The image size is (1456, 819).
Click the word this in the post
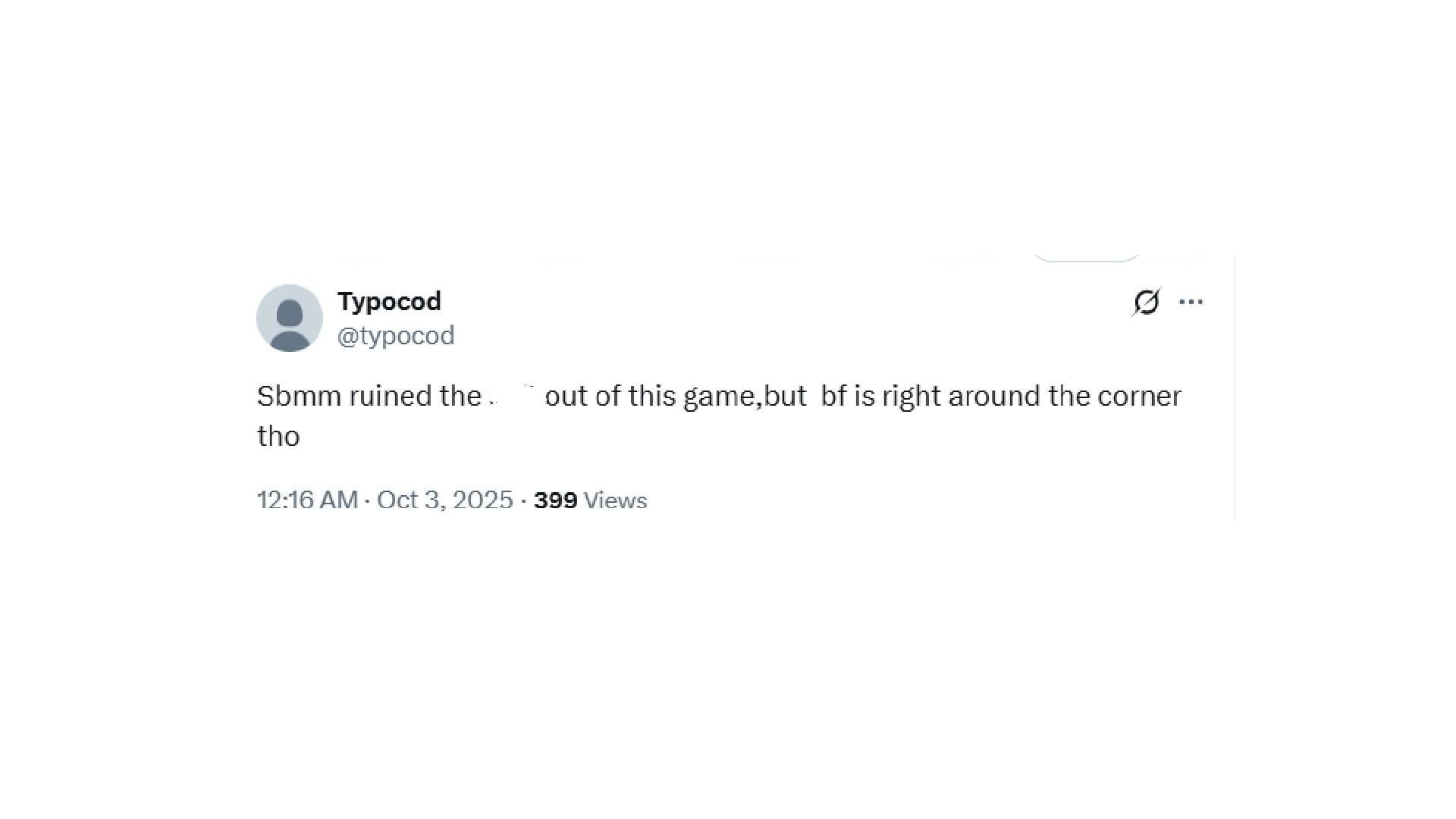[651, 396]
